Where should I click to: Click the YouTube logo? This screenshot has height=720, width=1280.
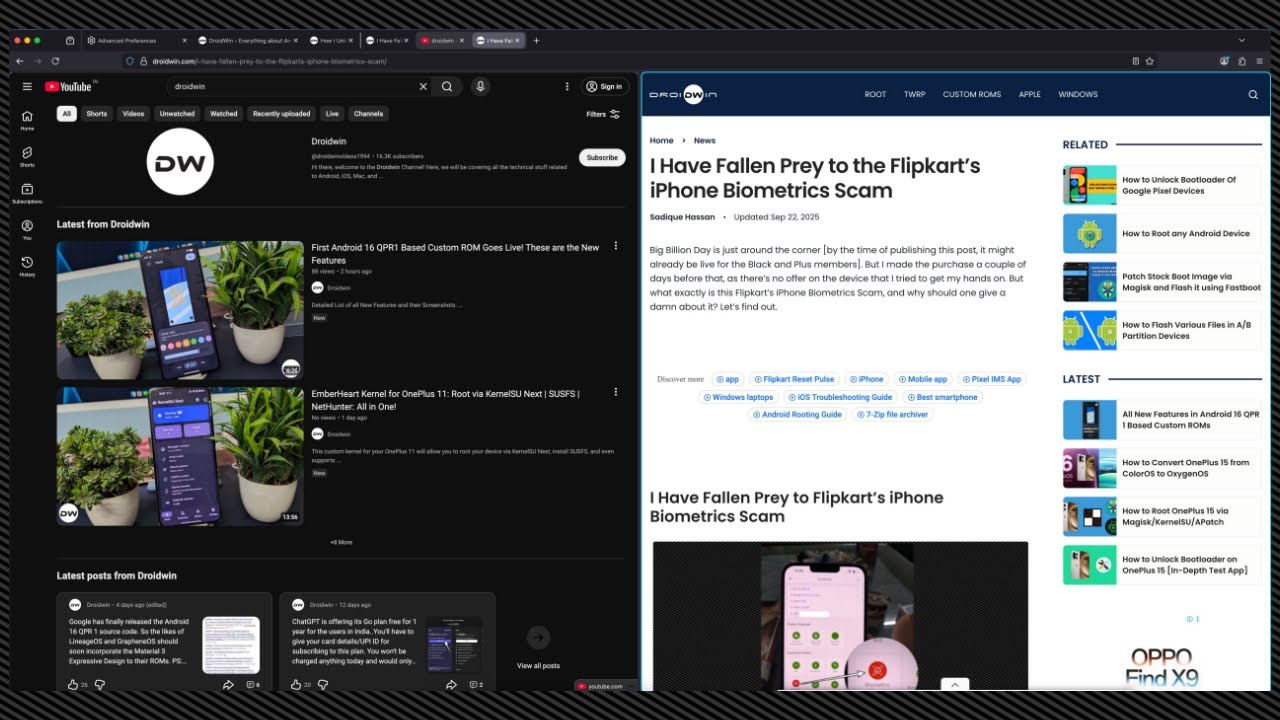pyautogui.click(x=69, y=87)
